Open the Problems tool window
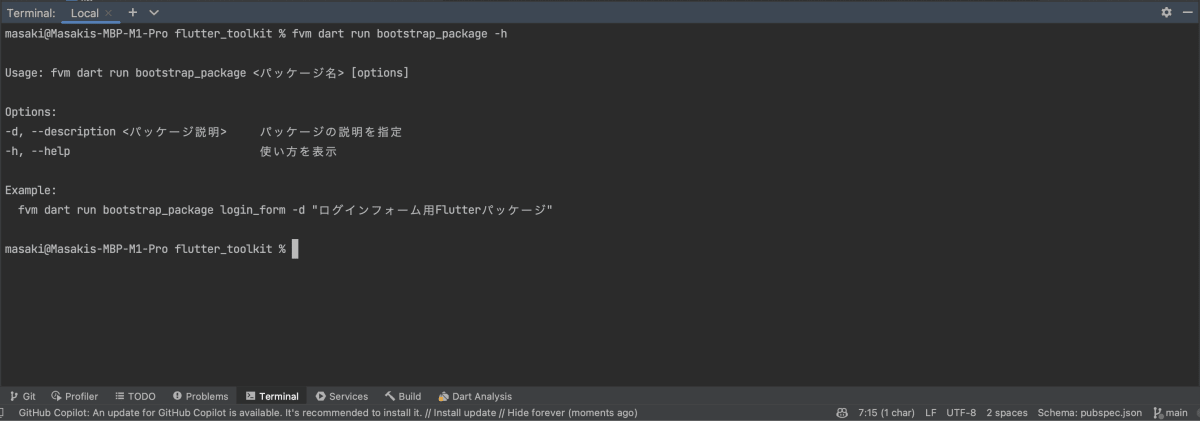Image resolution: width=1200 pixels, height=421 pixels. pyautogui.click(x=200, y=396)
